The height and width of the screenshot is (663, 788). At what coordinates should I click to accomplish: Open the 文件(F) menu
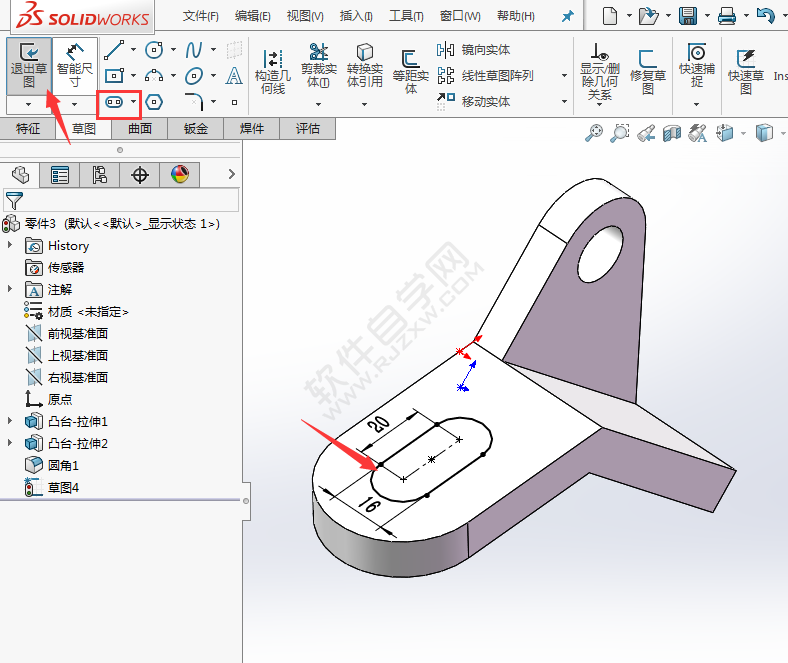(x=201, y=16)
